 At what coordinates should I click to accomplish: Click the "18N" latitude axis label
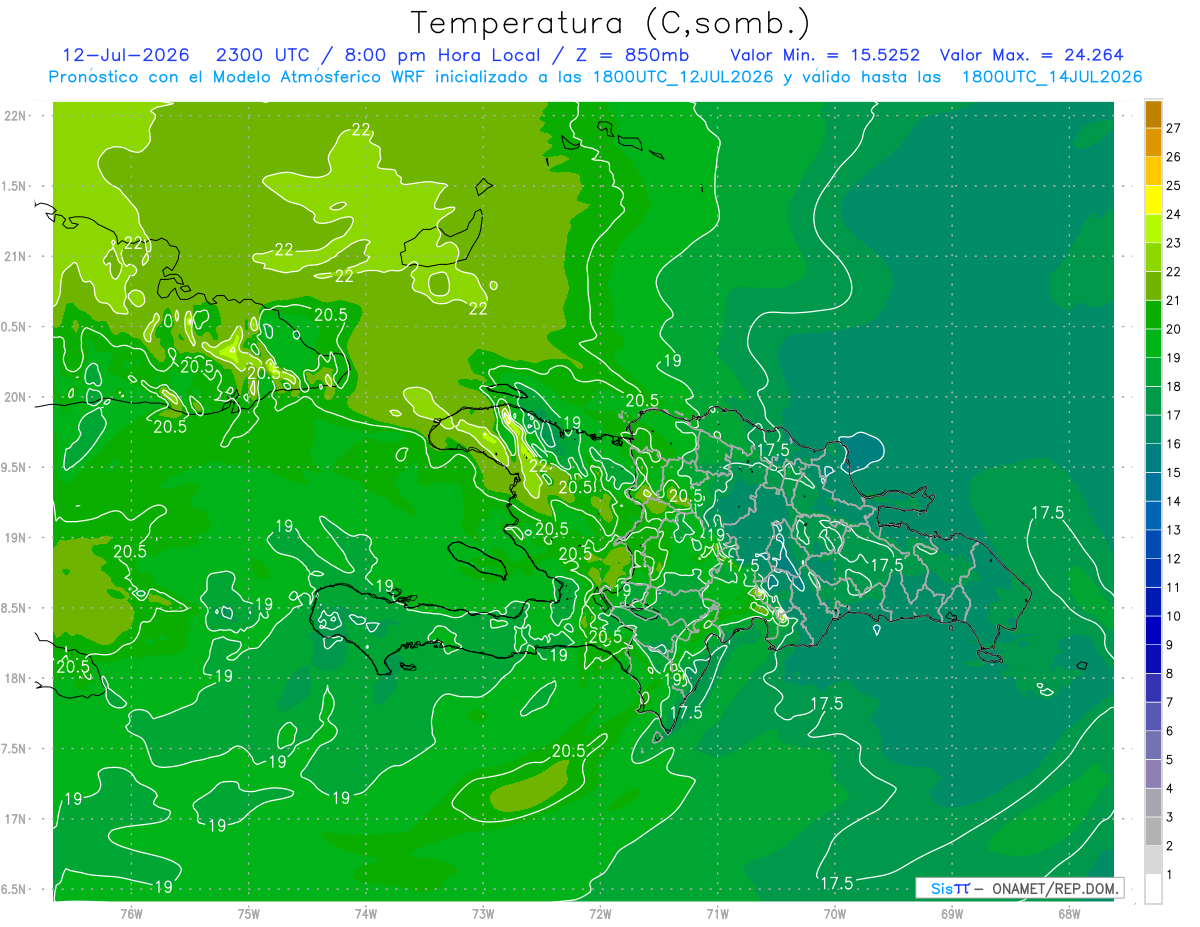(x=16, y=678)
